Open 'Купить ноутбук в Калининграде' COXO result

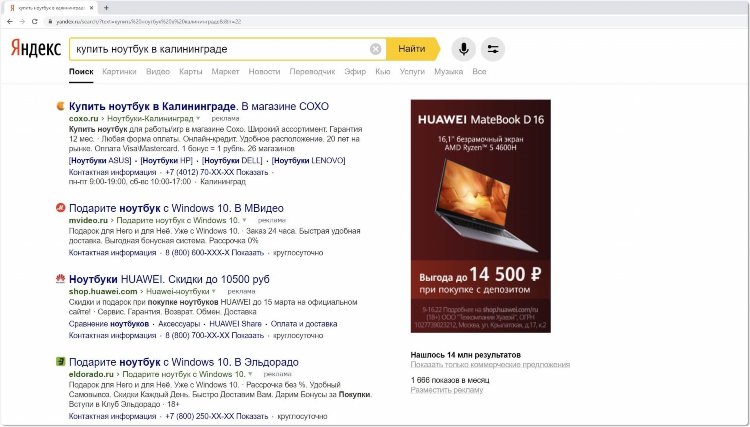tap(199, 106)
